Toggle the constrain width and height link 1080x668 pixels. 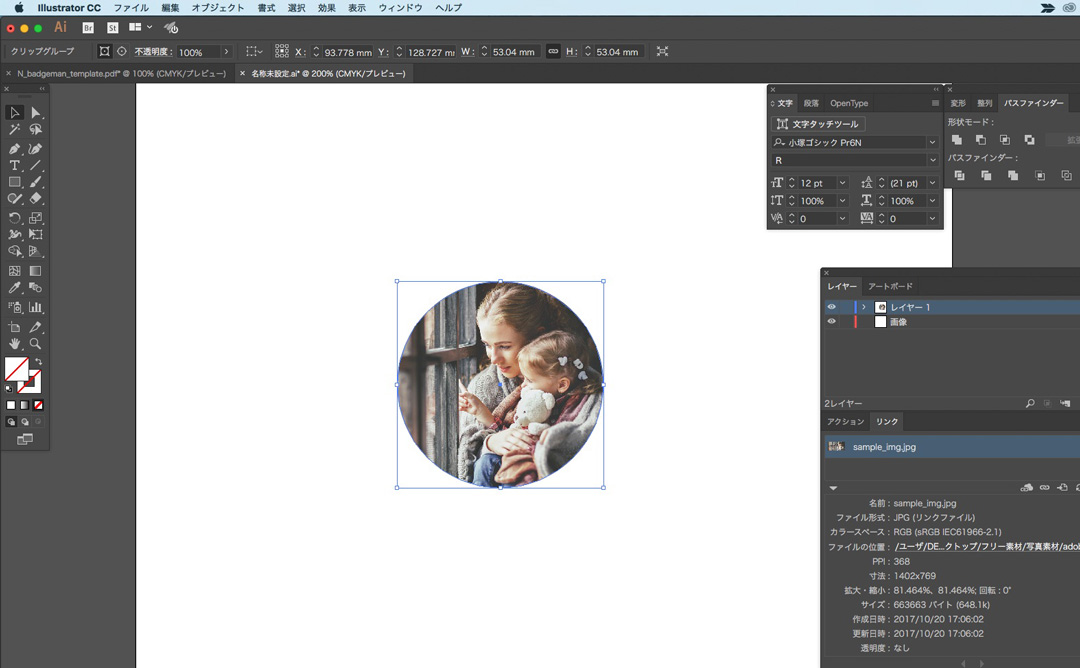(553, 52)
